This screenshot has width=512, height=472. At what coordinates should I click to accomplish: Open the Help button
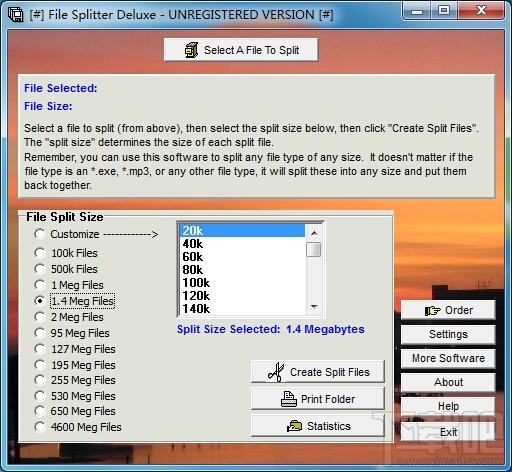coord(448,406)
